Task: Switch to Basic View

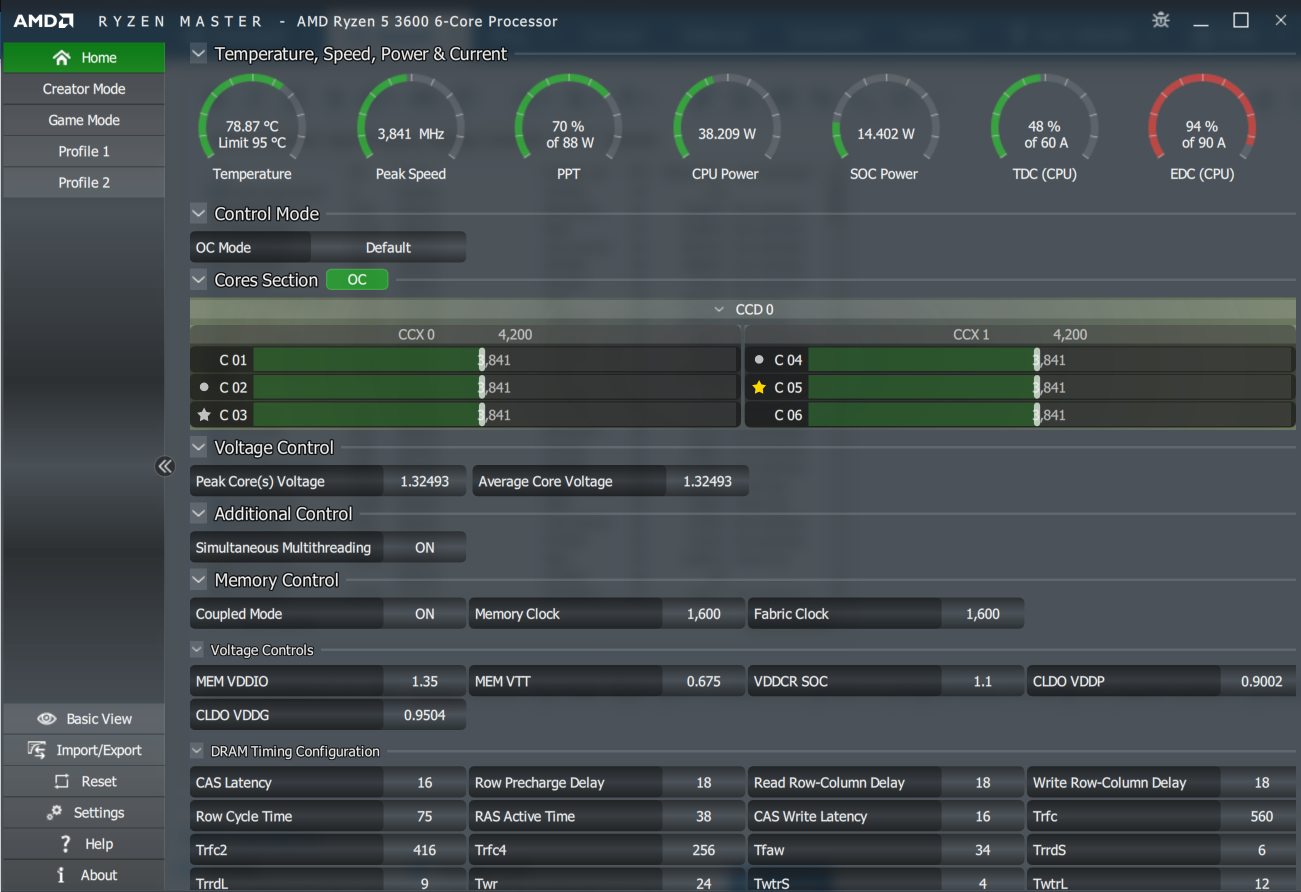Action: 84,719
